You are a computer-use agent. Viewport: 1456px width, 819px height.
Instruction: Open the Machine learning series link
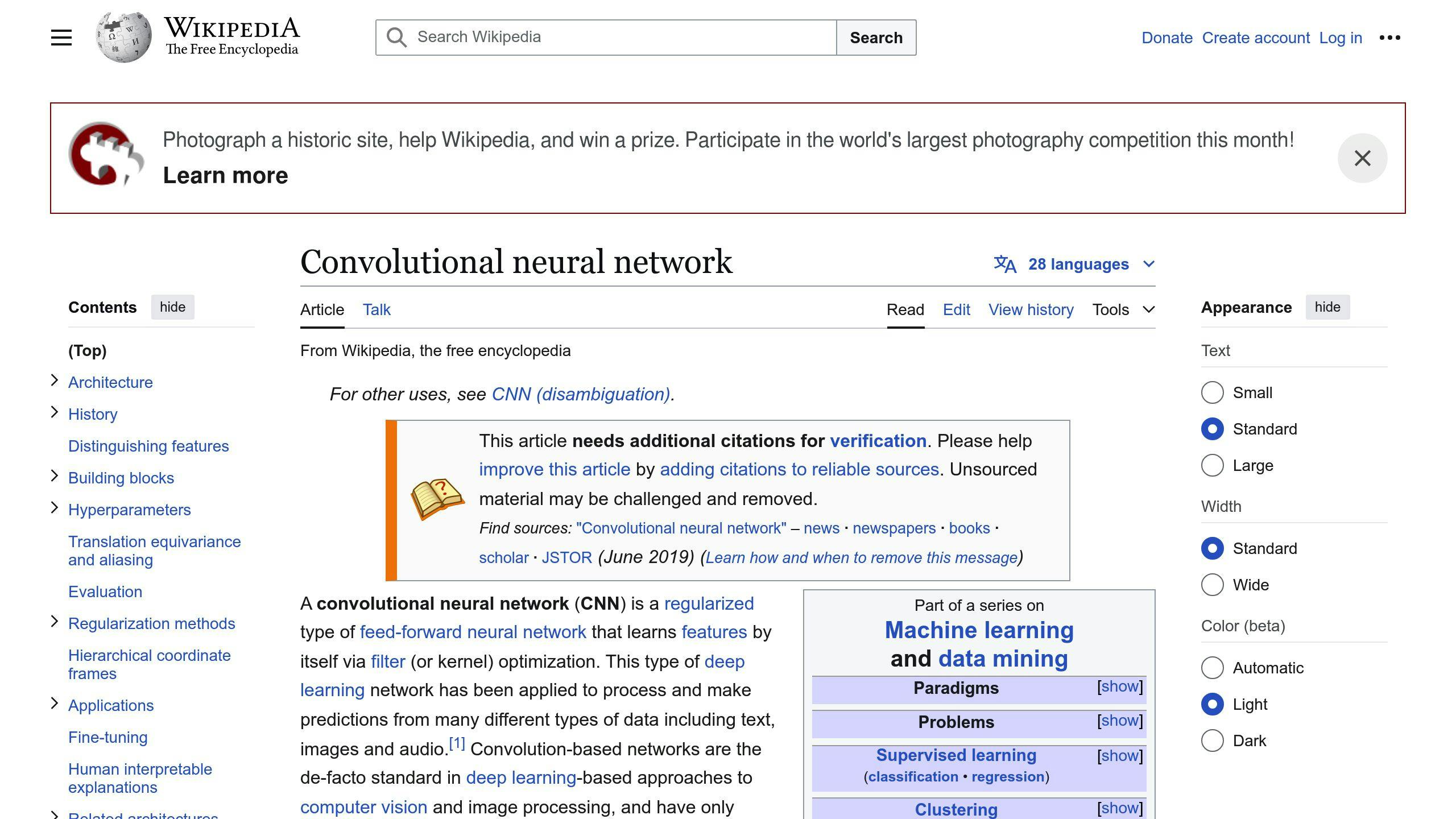(979, 630)
